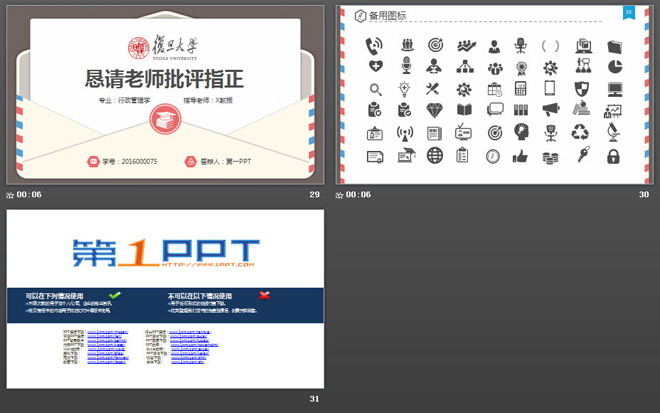Click the calculator icon
This screenshot has height=413, width=660.
pyautogui.click(x=521, y=88)
